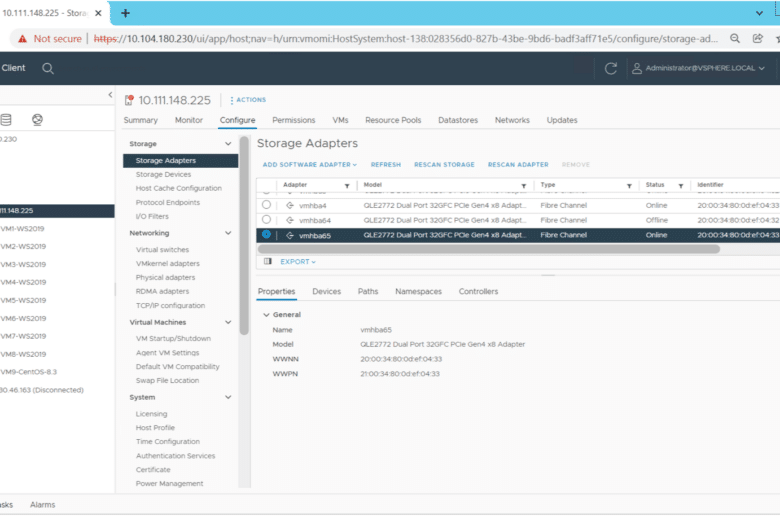
Task: Switch to the VMs tab
Action: (x=340, y=120)
